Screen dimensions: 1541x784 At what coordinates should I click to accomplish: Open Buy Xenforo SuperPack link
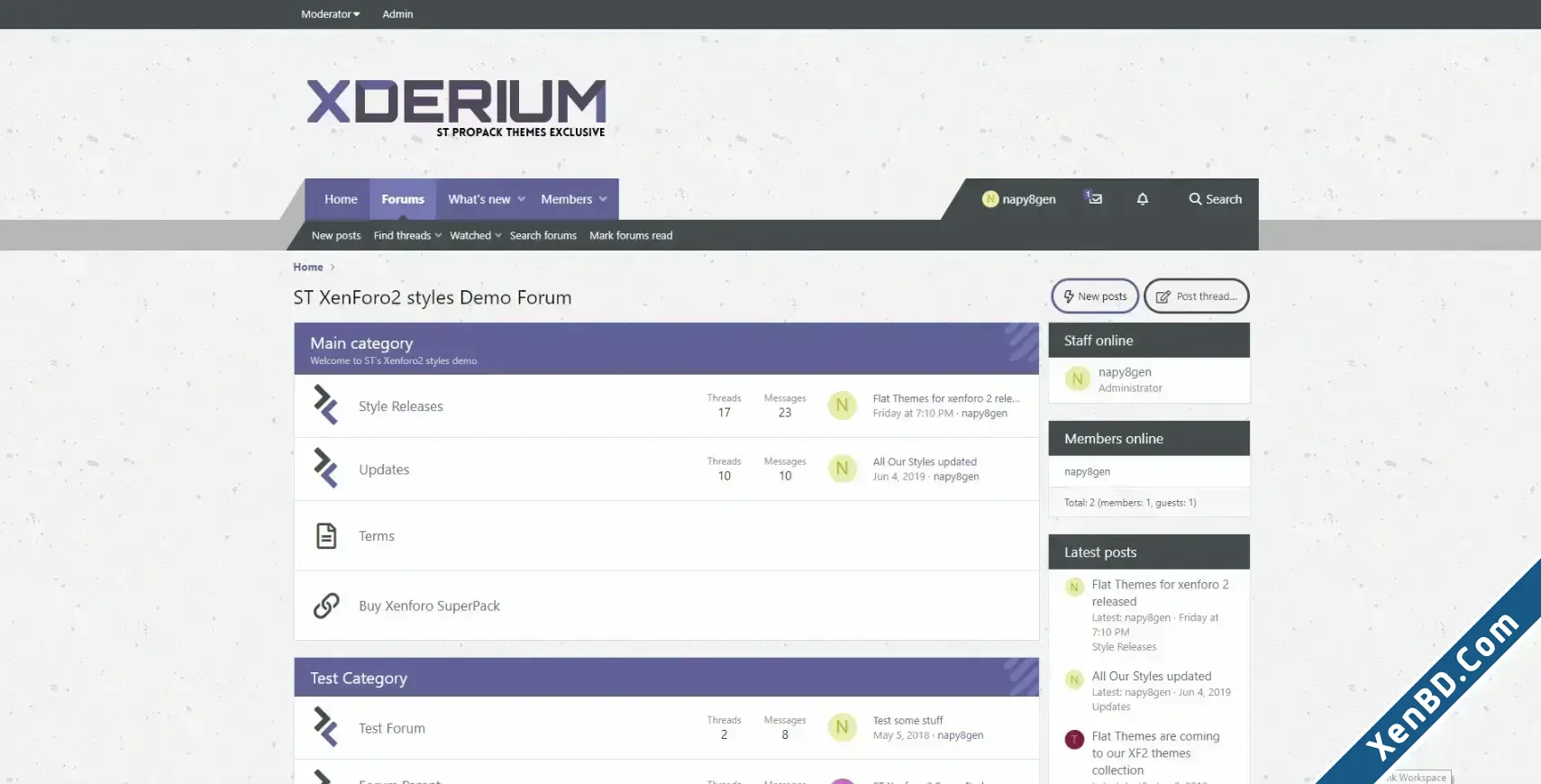click(x=429, y=606)
